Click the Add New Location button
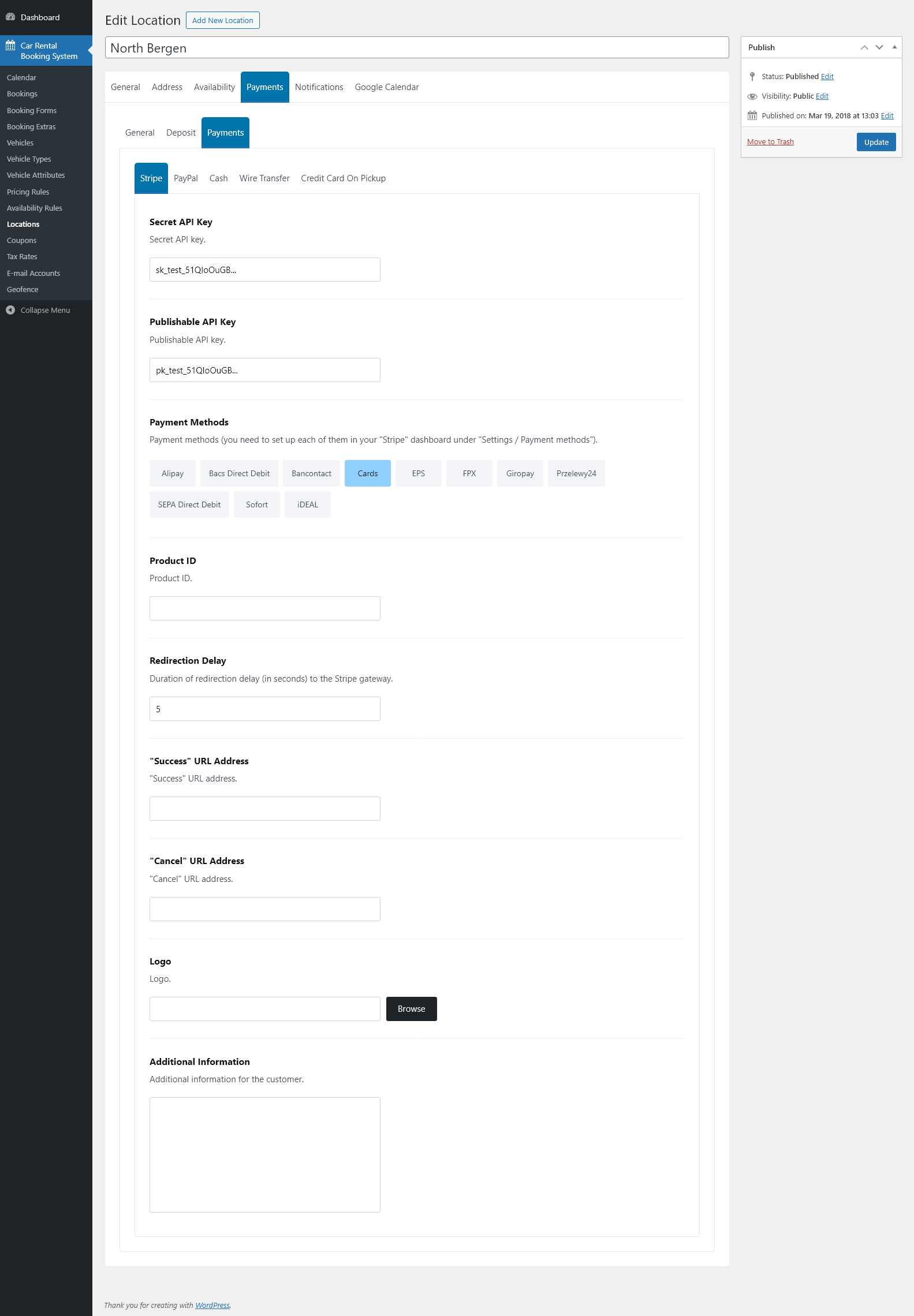914x1316 pixels. [222, 20]
